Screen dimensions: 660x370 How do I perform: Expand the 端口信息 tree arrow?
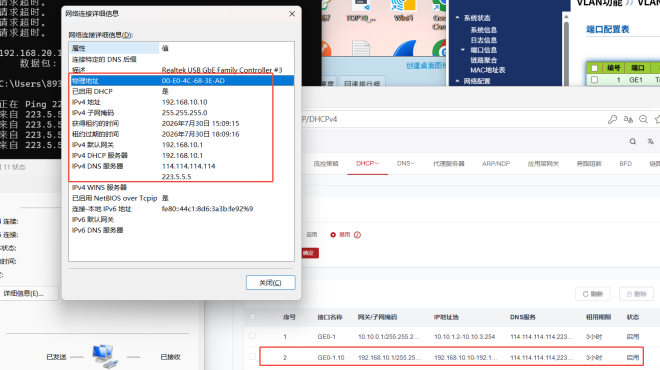point(463,50)
